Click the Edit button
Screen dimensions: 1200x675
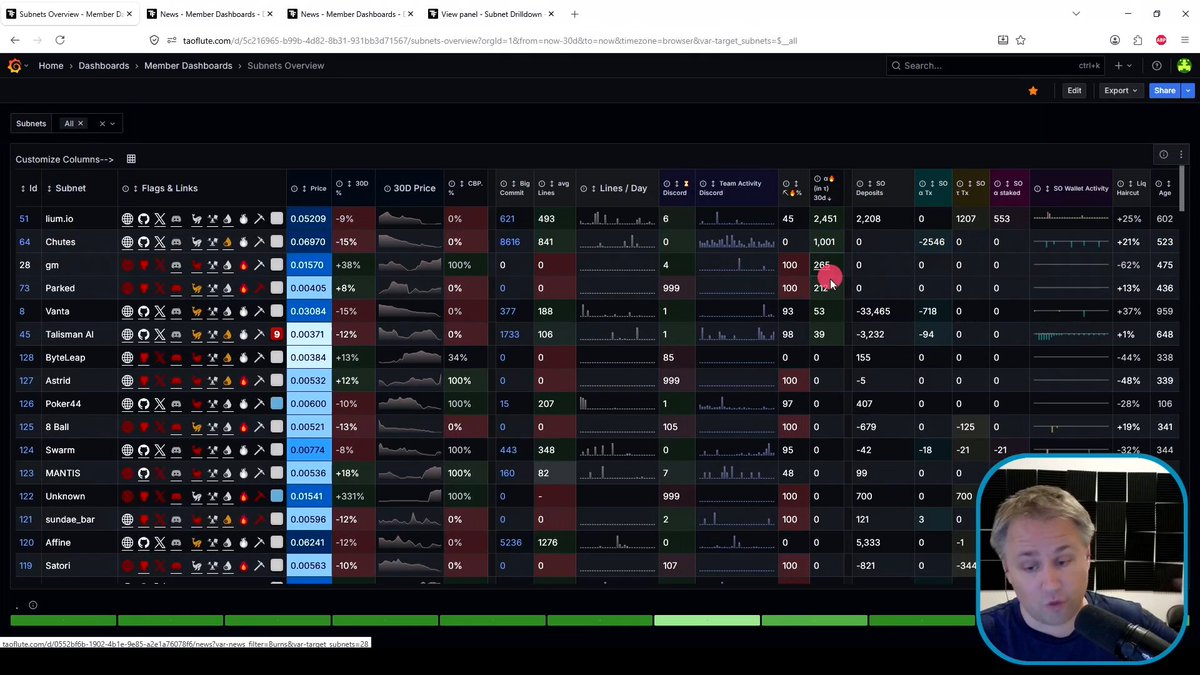[x=1074, y=90]
